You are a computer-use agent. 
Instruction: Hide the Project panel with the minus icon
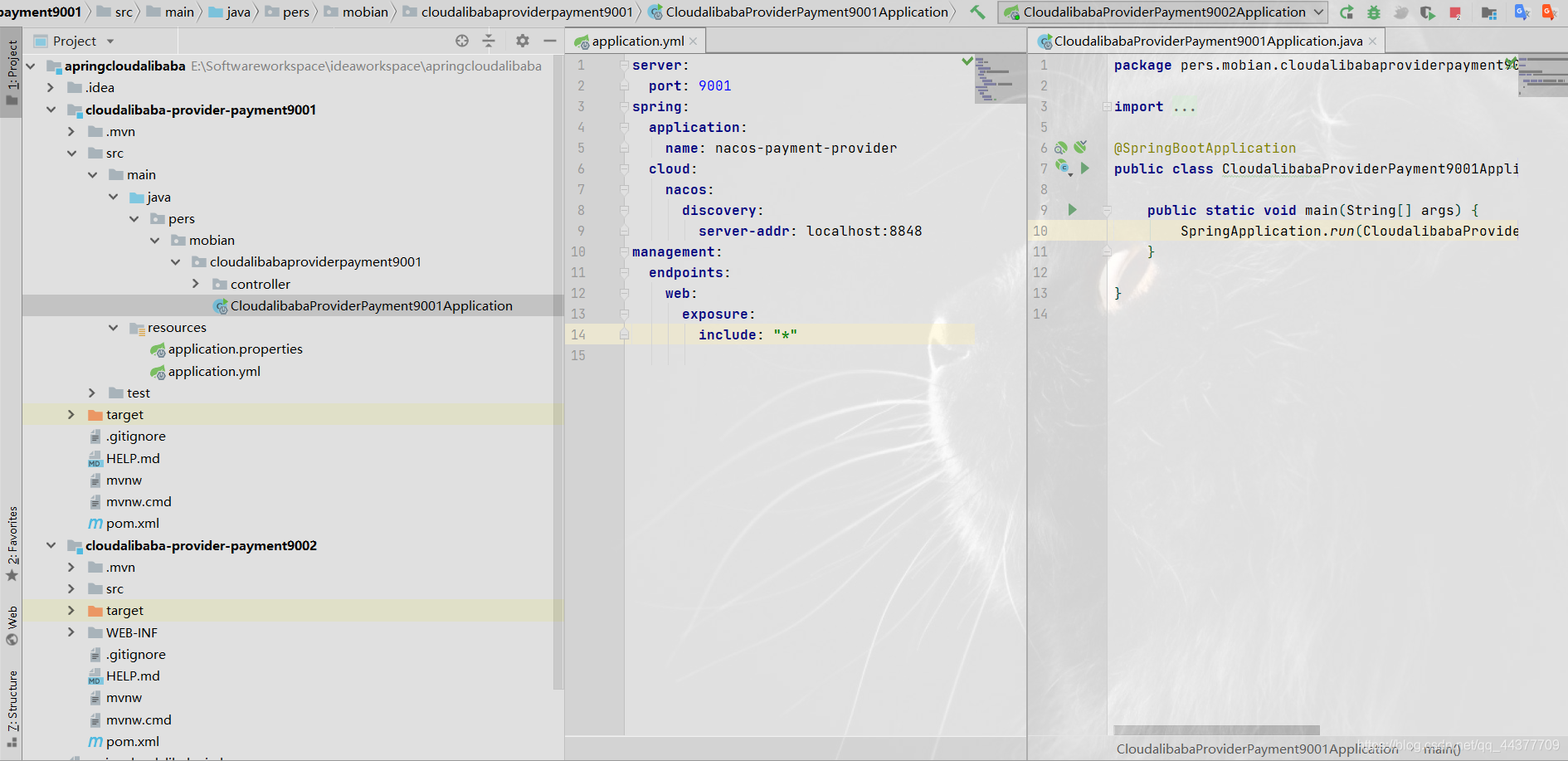tap(549, 41)
